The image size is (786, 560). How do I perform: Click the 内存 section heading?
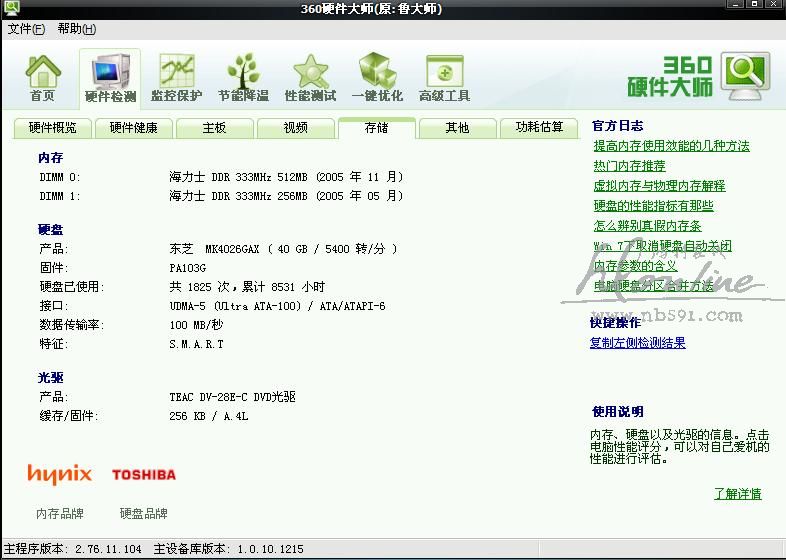click(x=51, y=158)
